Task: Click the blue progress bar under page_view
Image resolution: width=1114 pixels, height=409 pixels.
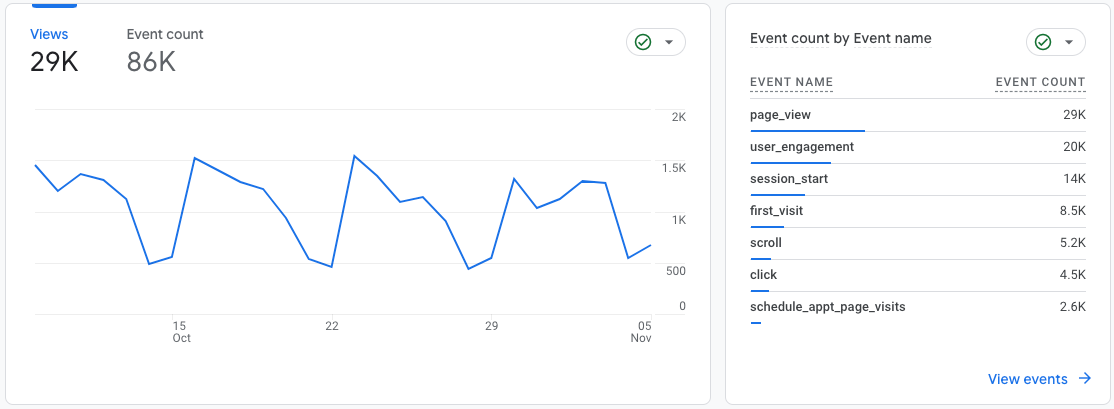Action: click(x=807, y=131)
